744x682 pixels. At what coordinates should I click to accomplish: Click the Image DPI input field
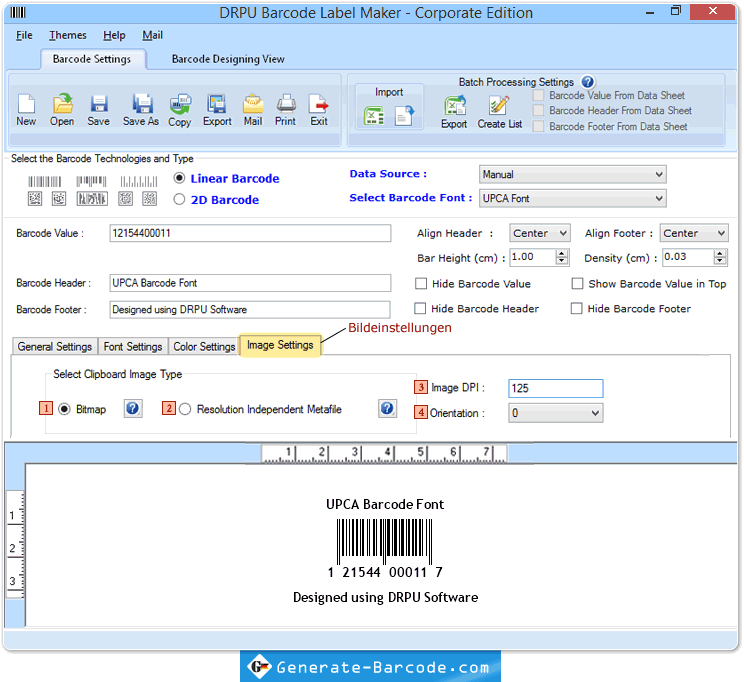tap(556, 388)
